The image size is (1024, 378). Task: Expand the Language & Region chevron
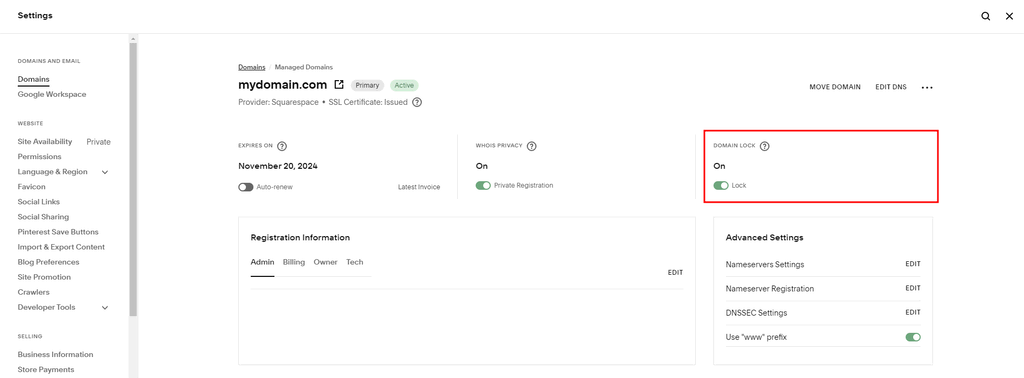(x=104, y=172)
